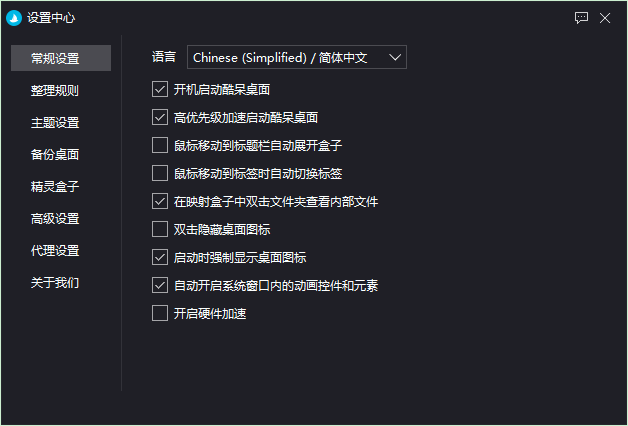The width and height of the screenshot is (628, 426).
Task: Enable 鼠标移动到标签时自动切换标签
Action: (x=160, y=173)
